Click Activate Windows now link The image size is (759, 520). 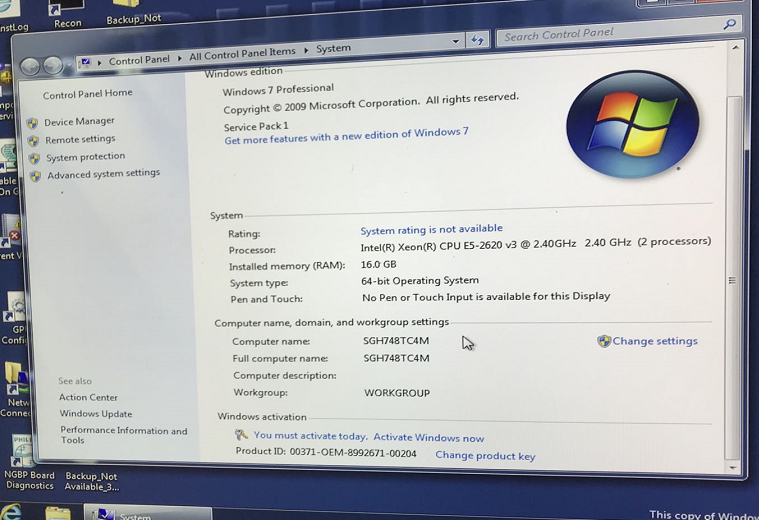coord(429,438)
